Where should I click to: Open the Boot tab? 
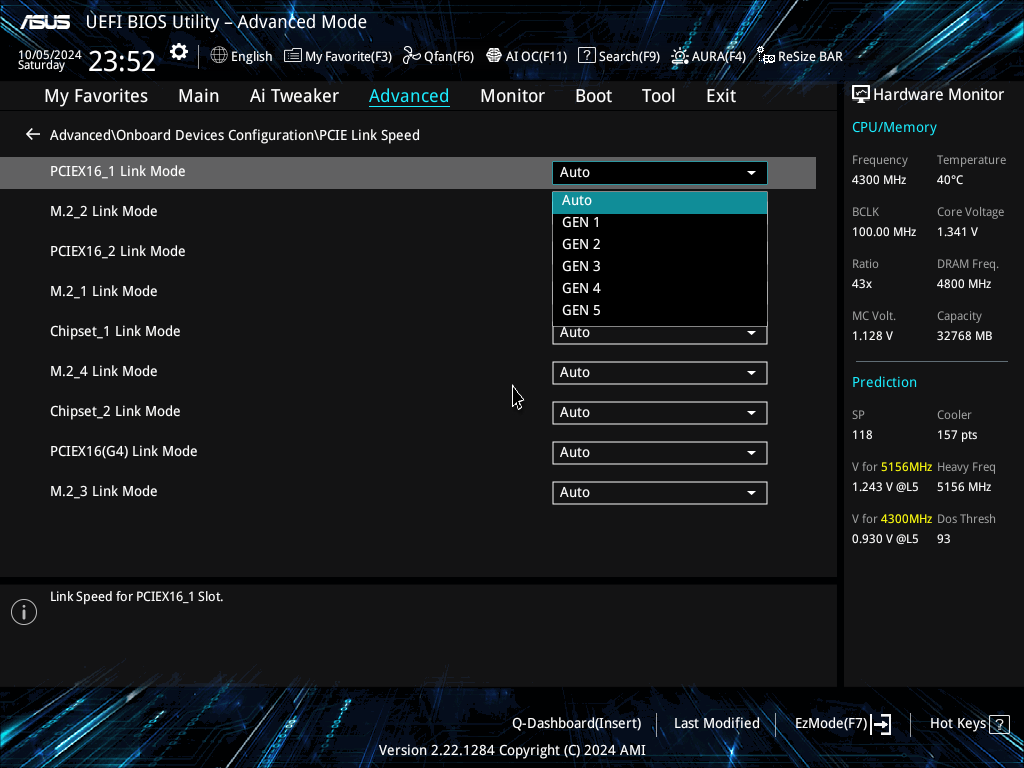[593, 96]
